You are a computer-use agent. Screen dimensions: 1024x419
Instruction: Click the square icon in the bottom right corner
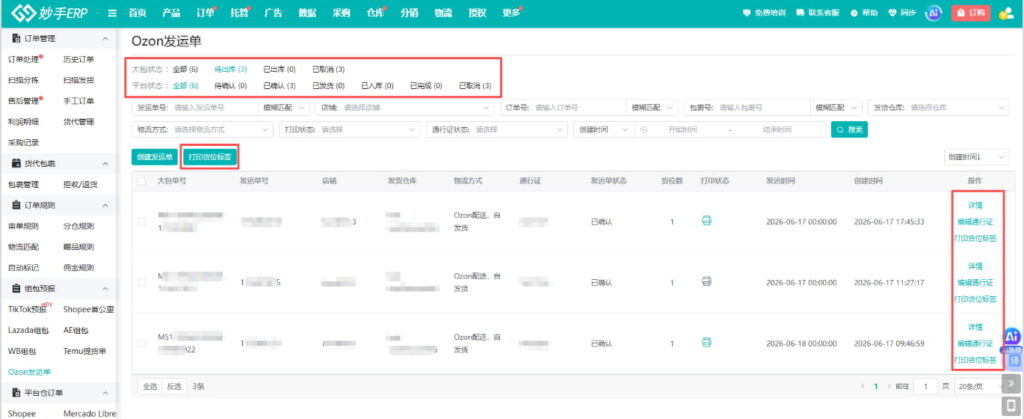tap(1012, 408)
